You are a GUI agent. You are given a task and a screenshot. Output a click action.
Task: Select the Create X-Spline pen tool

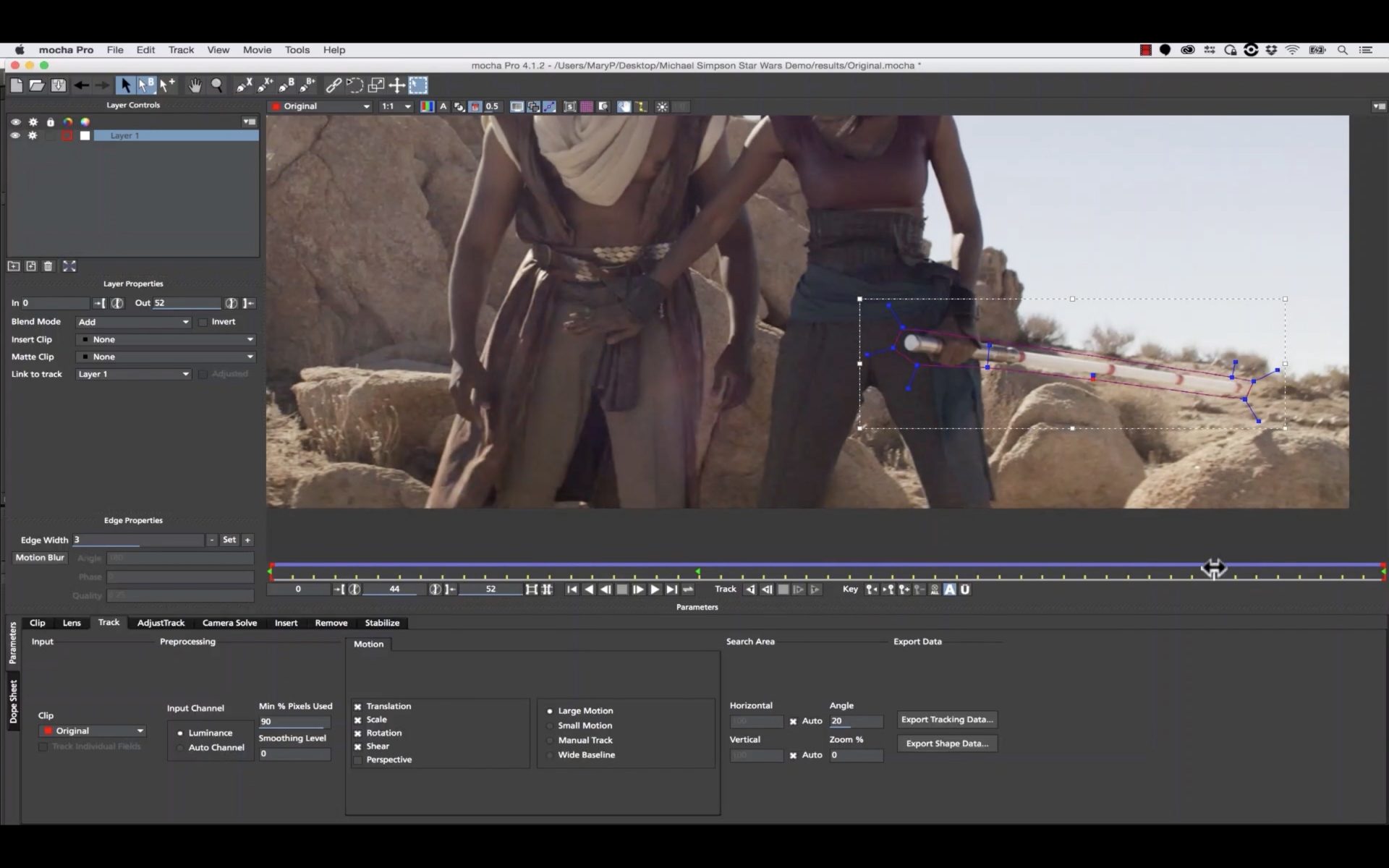coord(244,85)
